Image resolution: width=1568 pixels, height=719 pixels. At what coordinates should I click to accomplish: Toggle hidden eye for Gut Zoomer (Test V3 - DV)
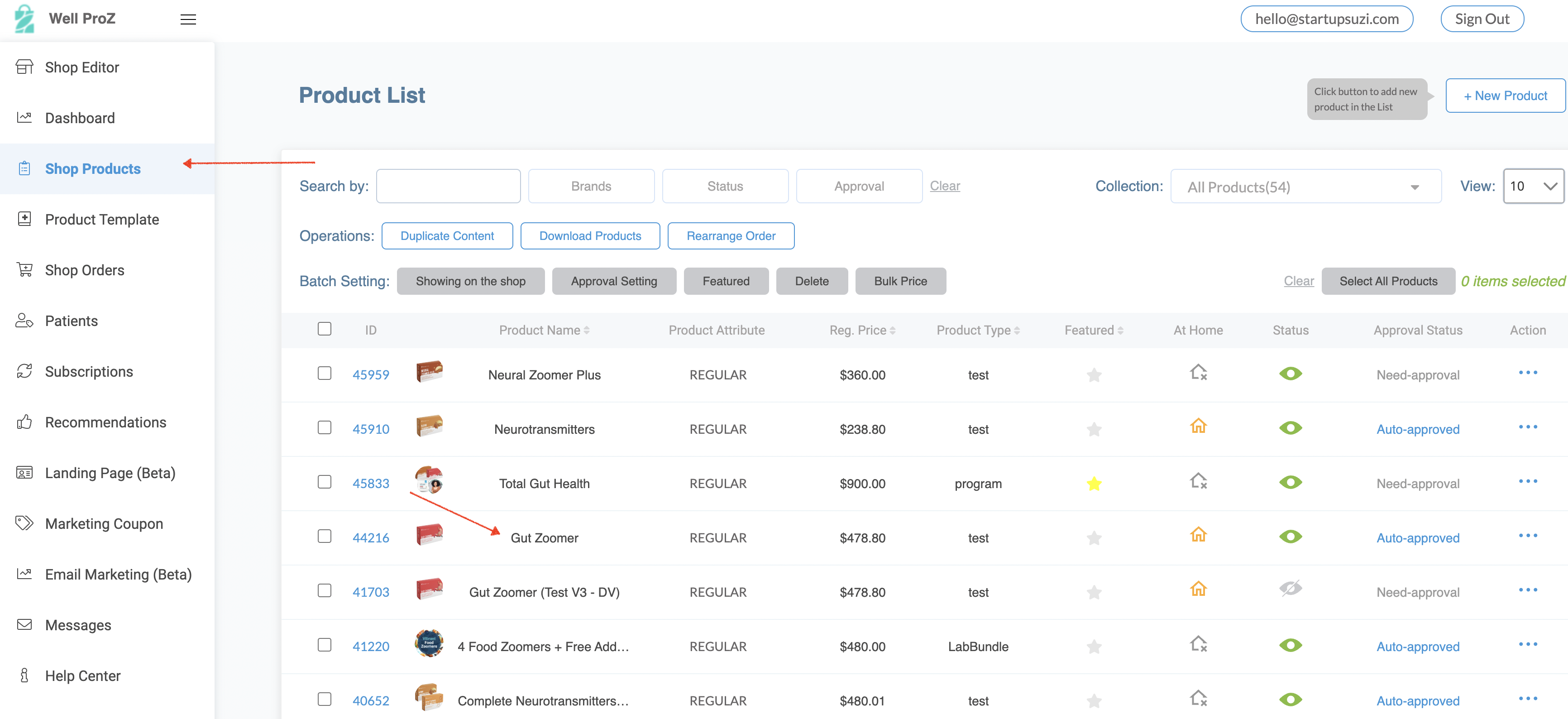1291,589
